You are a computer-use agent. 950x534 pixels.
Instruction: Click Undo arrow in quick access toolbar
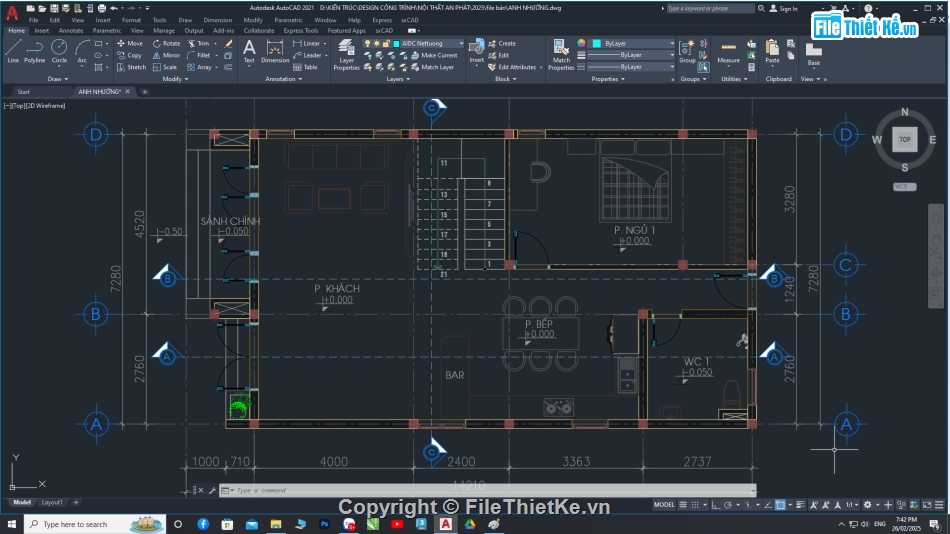click(114, 8)
